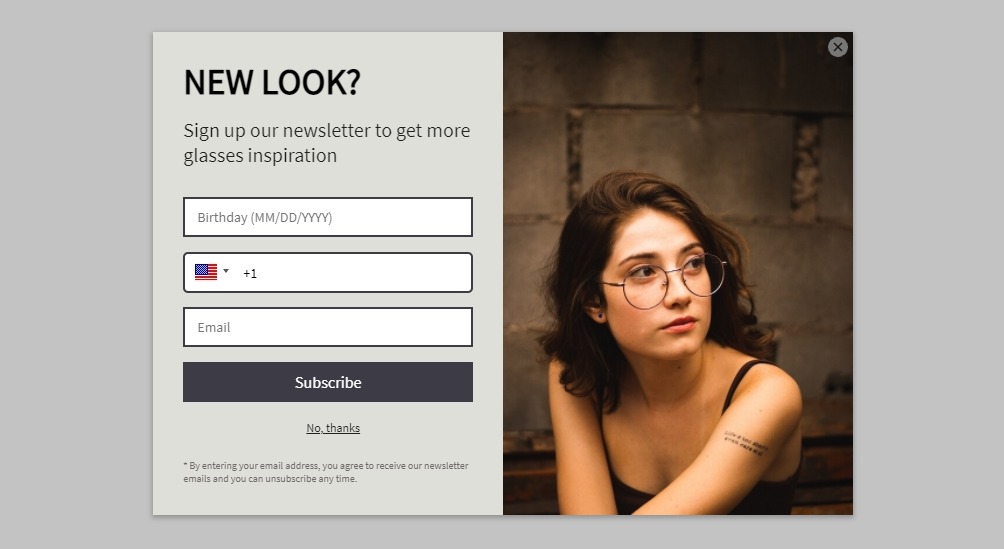Screen dimensions: 1004x549
Task: Click the NEW LOOK? heading
Action: coord(272,83)
